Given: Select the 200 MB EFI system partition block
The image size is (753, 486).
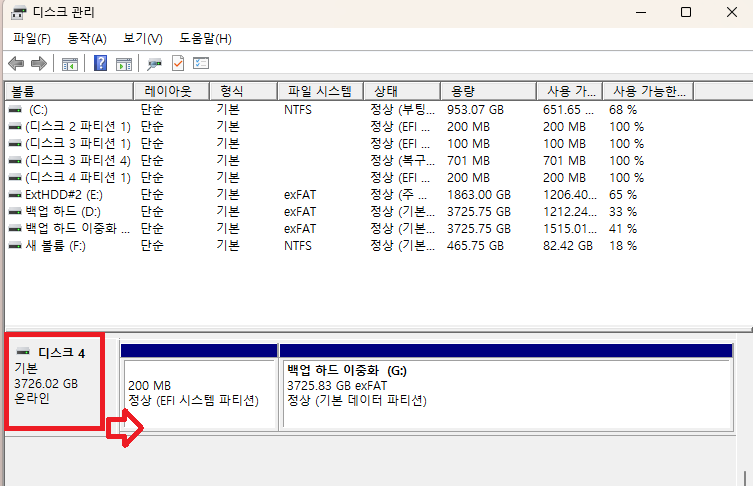Looking at the screenshot, I should (199, 386).
